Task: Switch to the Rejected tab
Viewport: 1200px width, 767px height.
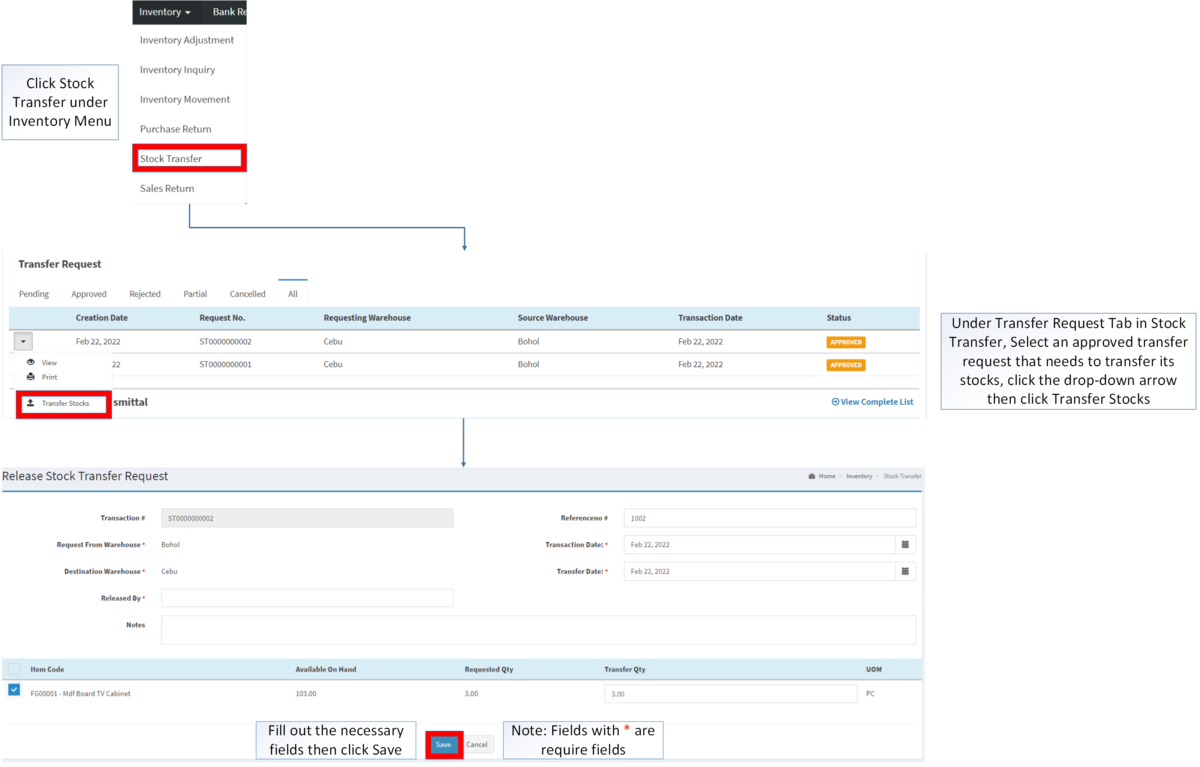Action: click(x=145, y=293)
